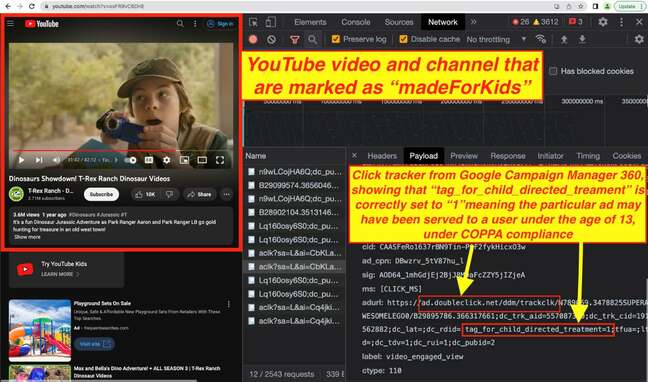Open the Response tab of request
648x382 pixels.
pyautogui.click(x=508, y=156)
